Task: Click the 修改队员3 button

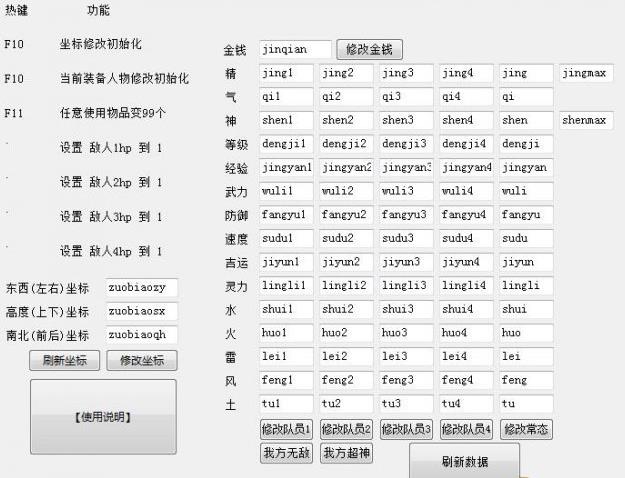Action: pos(406,429)
